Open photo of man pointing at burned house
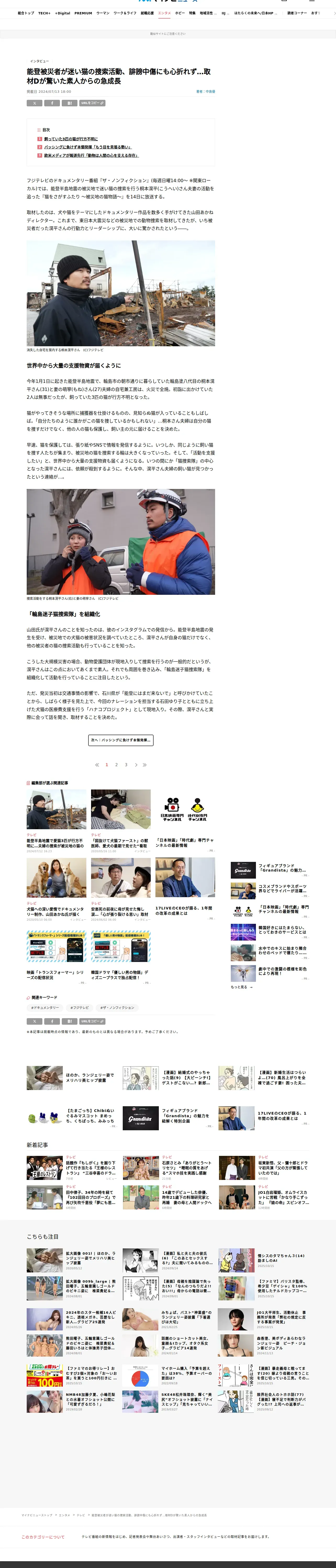336x1568 pixels. click(121, 293)
